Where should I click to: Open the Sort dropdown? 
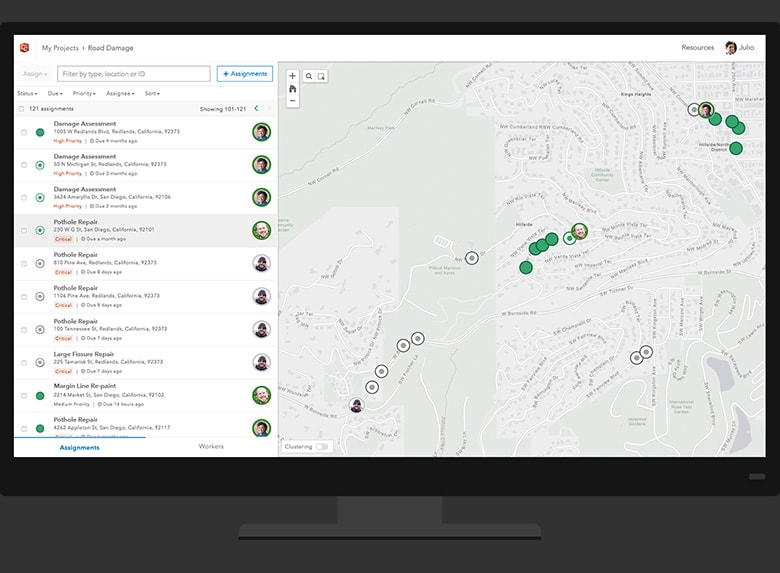pyautogui.click(x=152, y=93)
